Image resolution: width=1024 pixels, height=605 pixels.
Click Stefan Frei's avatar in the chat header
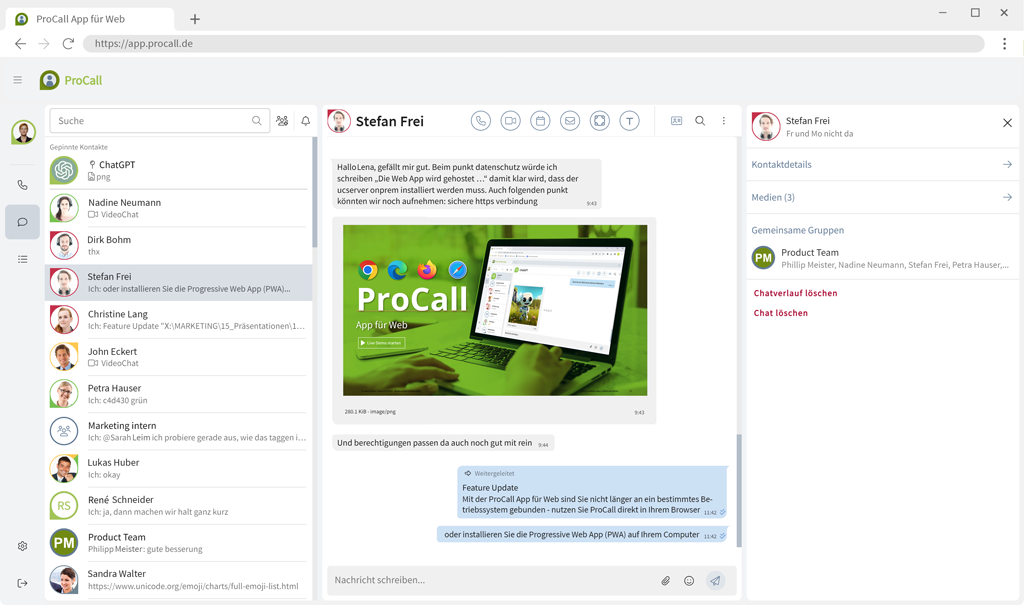tap(339, 121)
